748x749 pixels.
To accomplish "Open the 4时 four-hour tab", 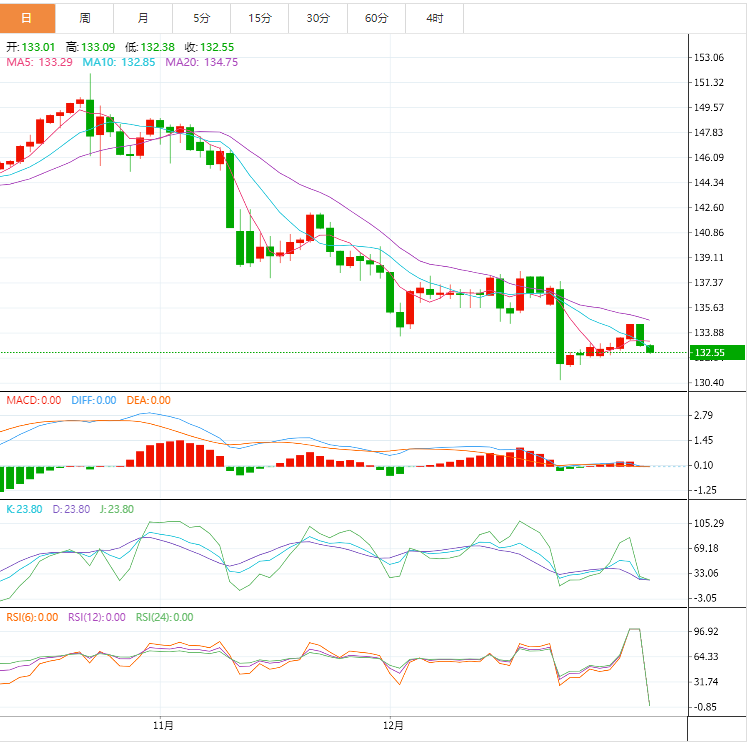I will (435, 18).
